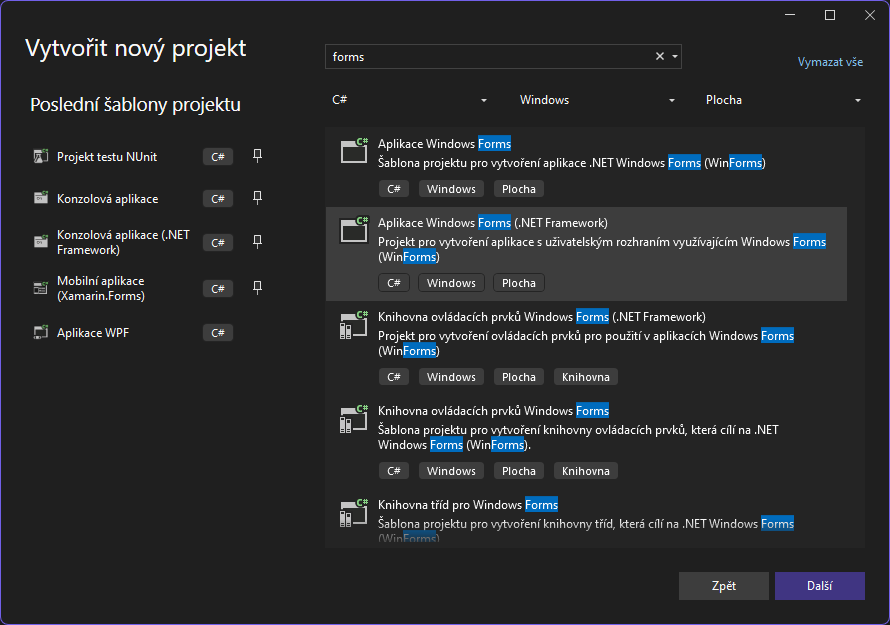
Task: Toggle pin for Mobilní aplikace (Xamarin.Forms)
Action: (x=257, y=288)
